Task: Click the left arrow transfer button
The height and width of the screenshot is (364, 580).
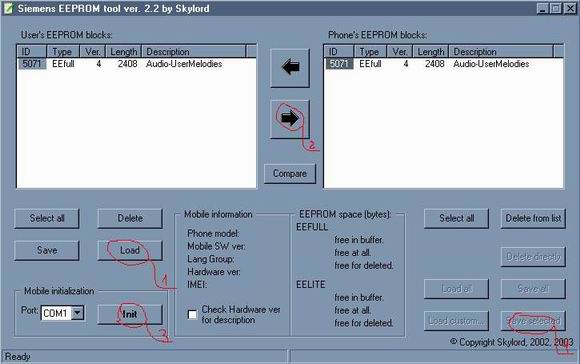Action: coord(290,68)
